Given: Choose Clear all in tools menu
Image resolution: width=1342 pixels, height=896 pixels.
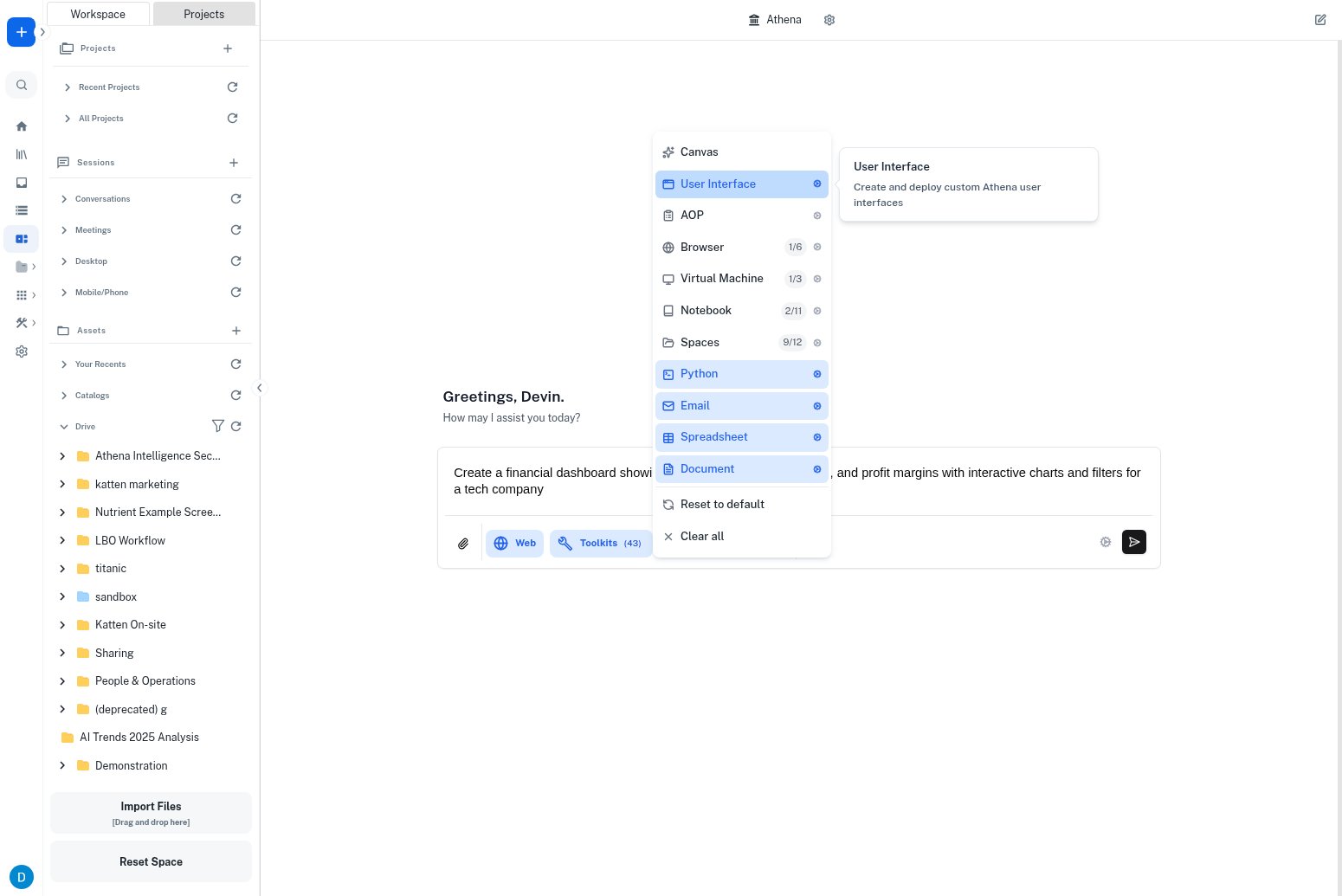Looking at the screenshot, I should click(x=742, y=537).
